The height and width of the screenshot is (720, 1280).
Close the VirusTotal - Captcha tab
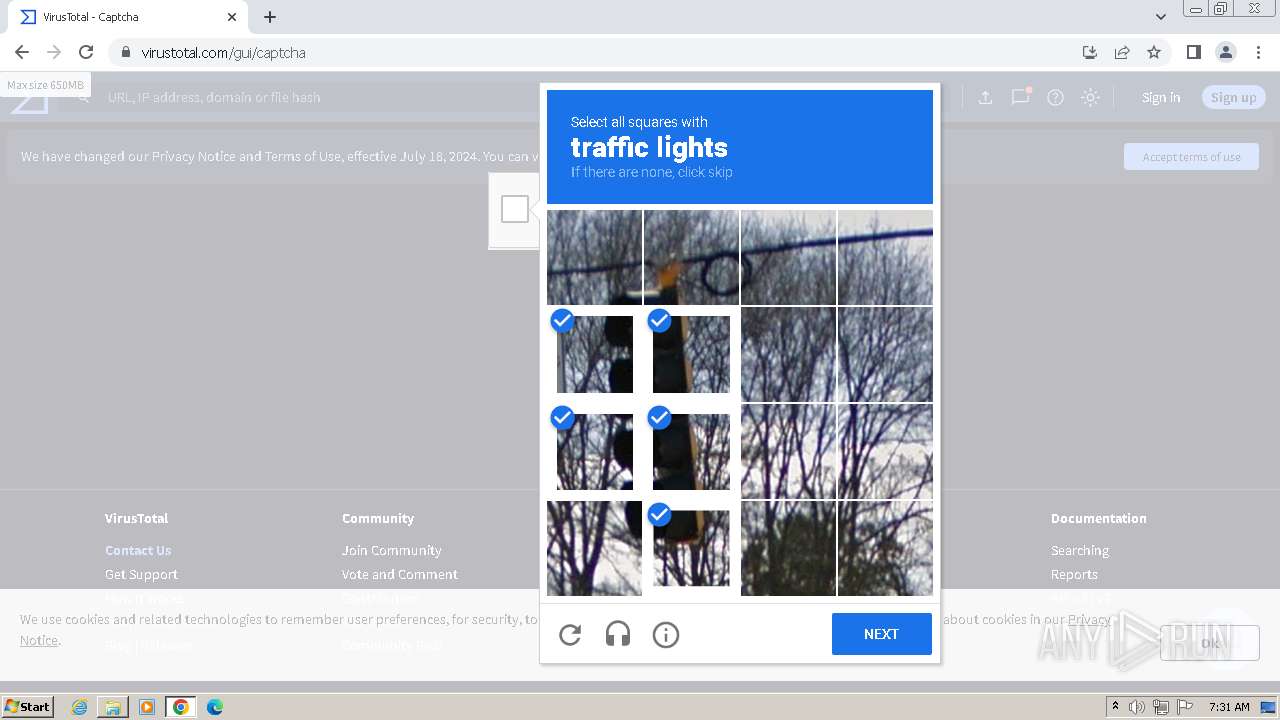[x=232, y=17]
